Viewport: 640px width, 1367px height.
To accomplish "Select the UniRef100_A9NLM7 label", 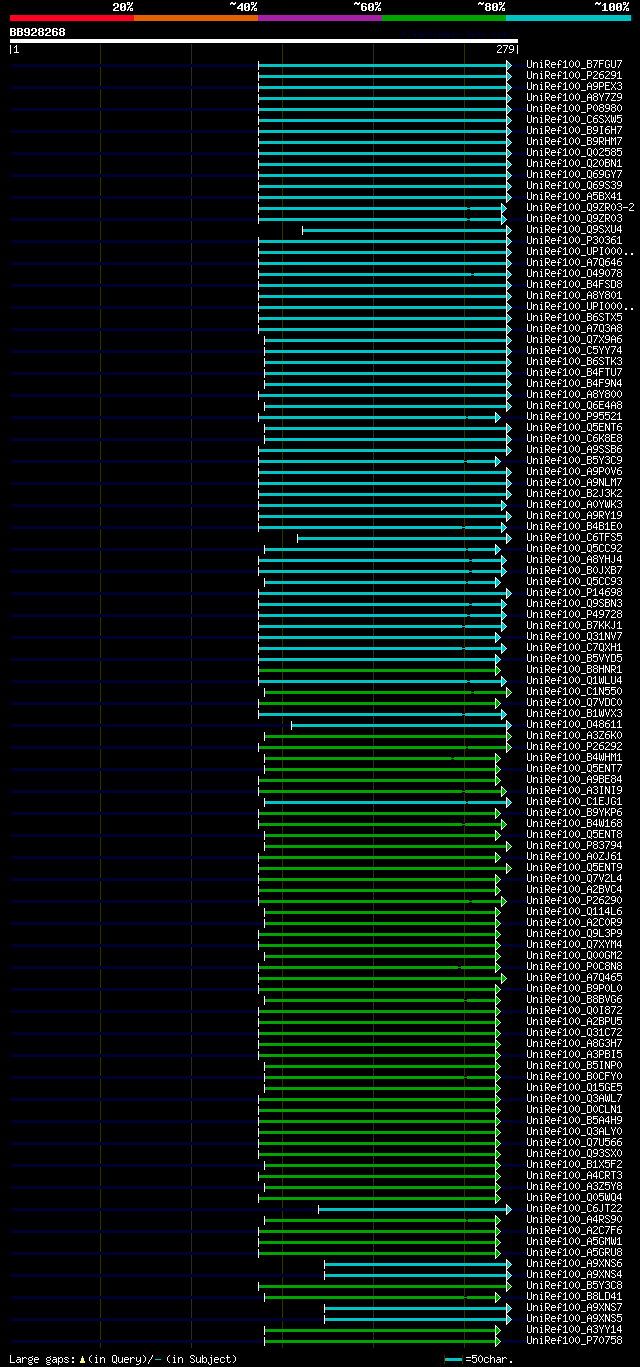I will click(x=574, y=482).
